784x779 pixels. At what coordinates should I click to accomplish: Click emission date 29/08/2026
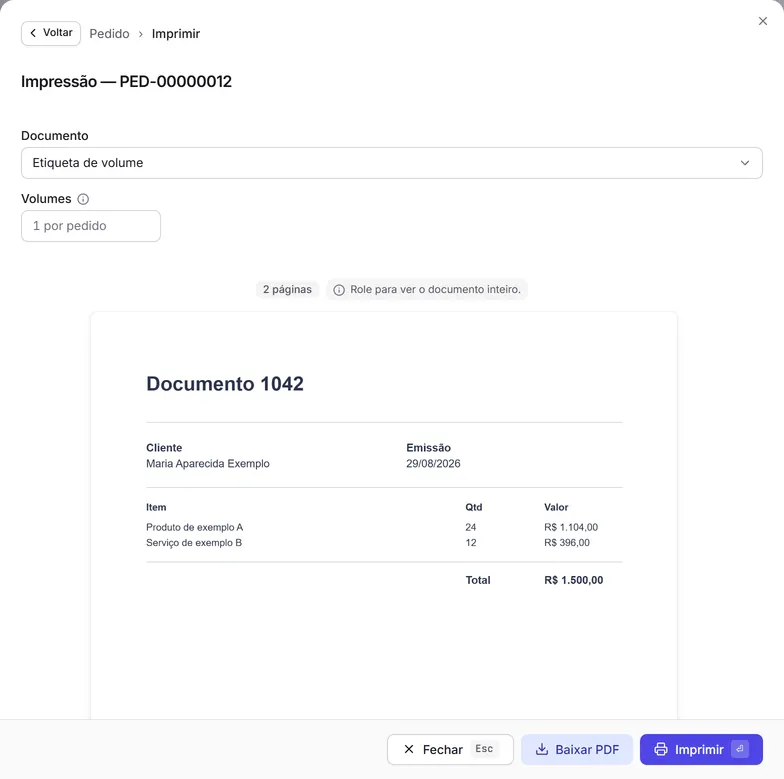tap(433, 464)
